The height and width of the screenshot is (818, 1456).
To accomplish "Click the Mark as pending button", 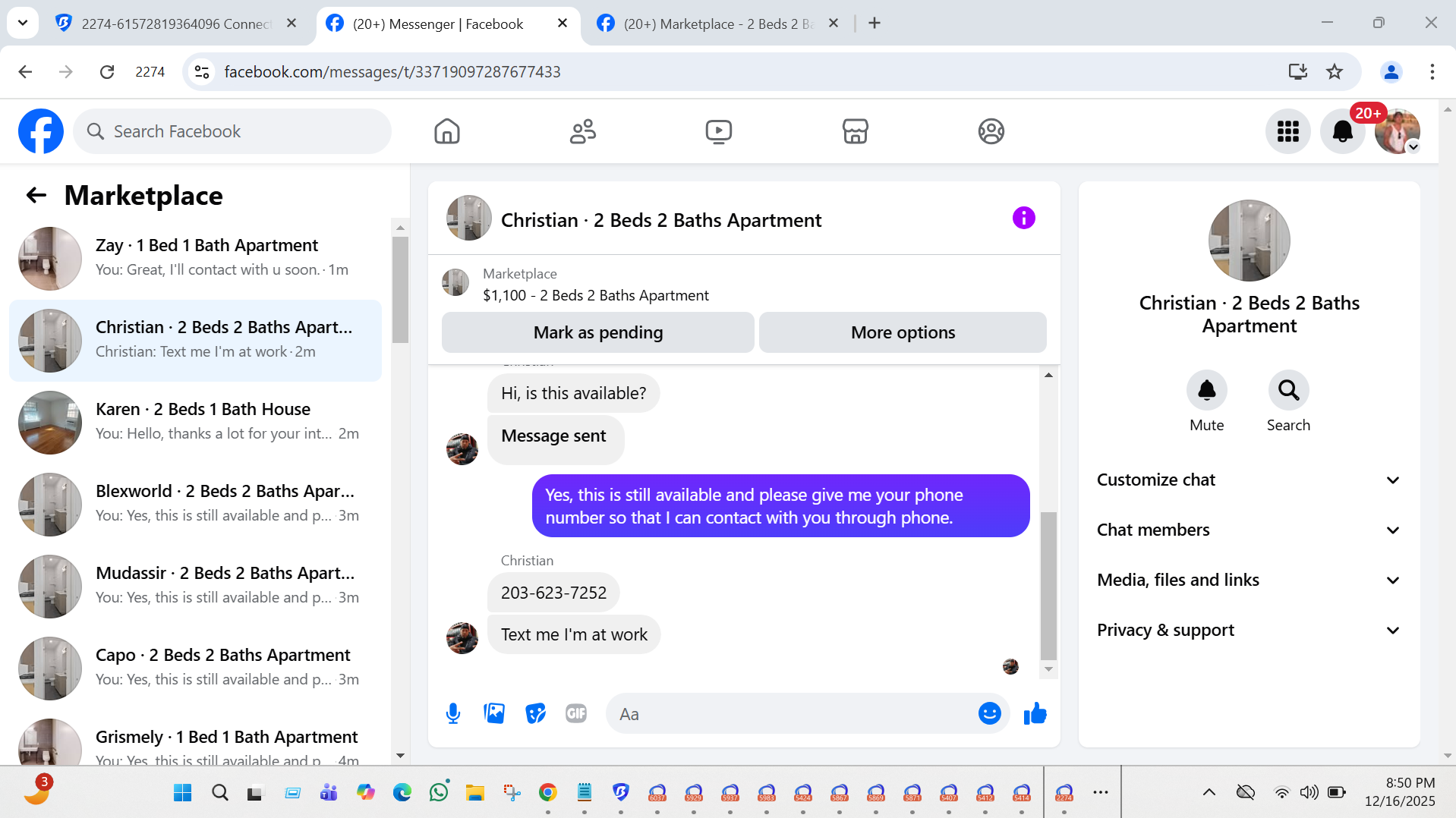I will (x=598, y=332).
